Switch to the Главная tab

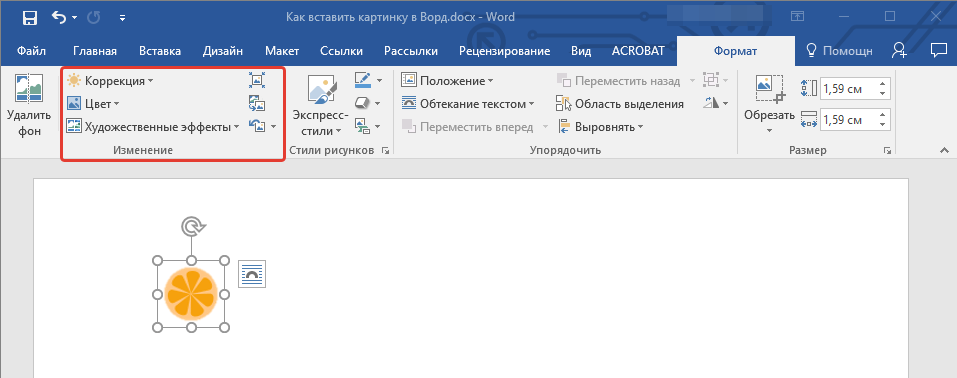(x=95, y=51)
